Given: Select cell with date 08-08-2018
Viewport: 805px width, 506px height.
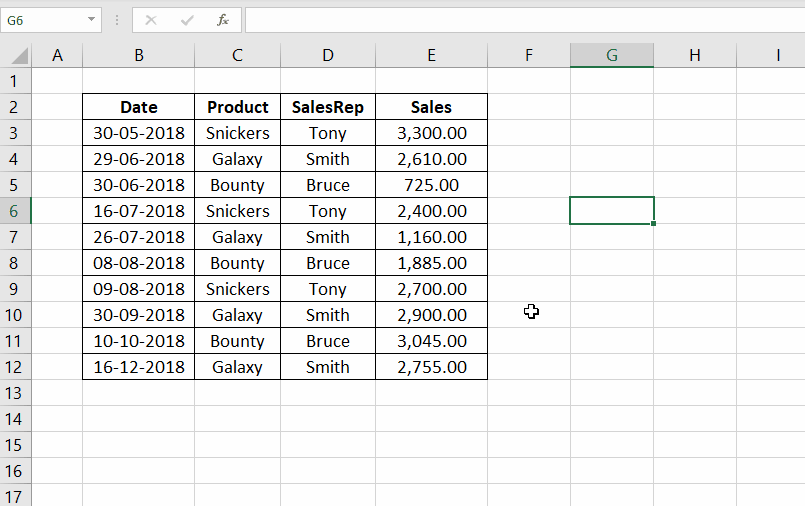Looking at the screenshot, I should pyautogui.click(x=139, y=263).
